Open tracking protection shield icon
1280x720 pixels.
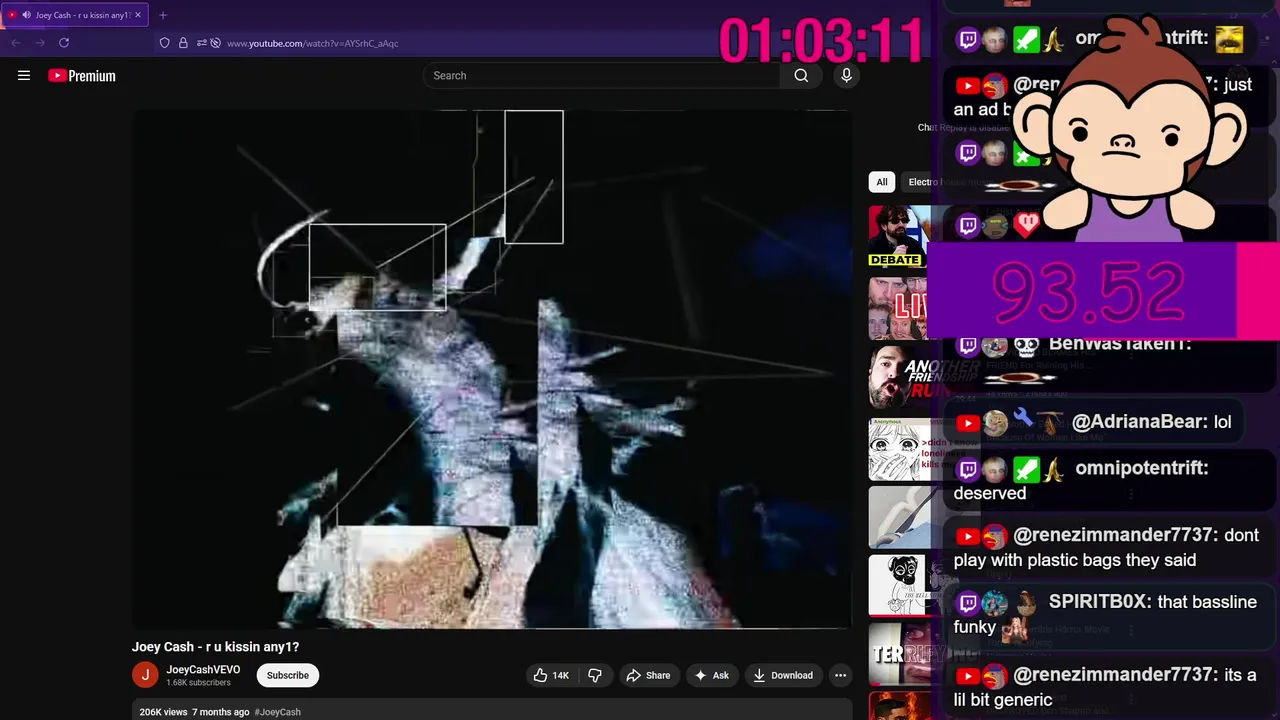[165, 43]
